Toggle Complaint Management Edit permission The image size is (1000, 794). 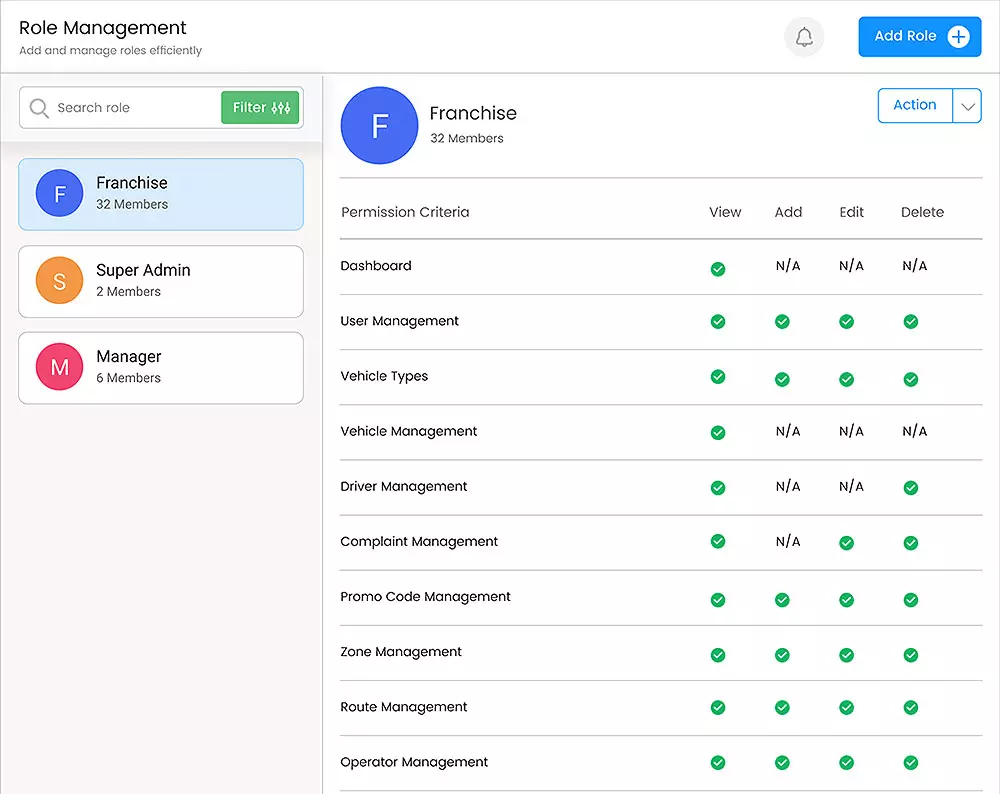(847, 543)
